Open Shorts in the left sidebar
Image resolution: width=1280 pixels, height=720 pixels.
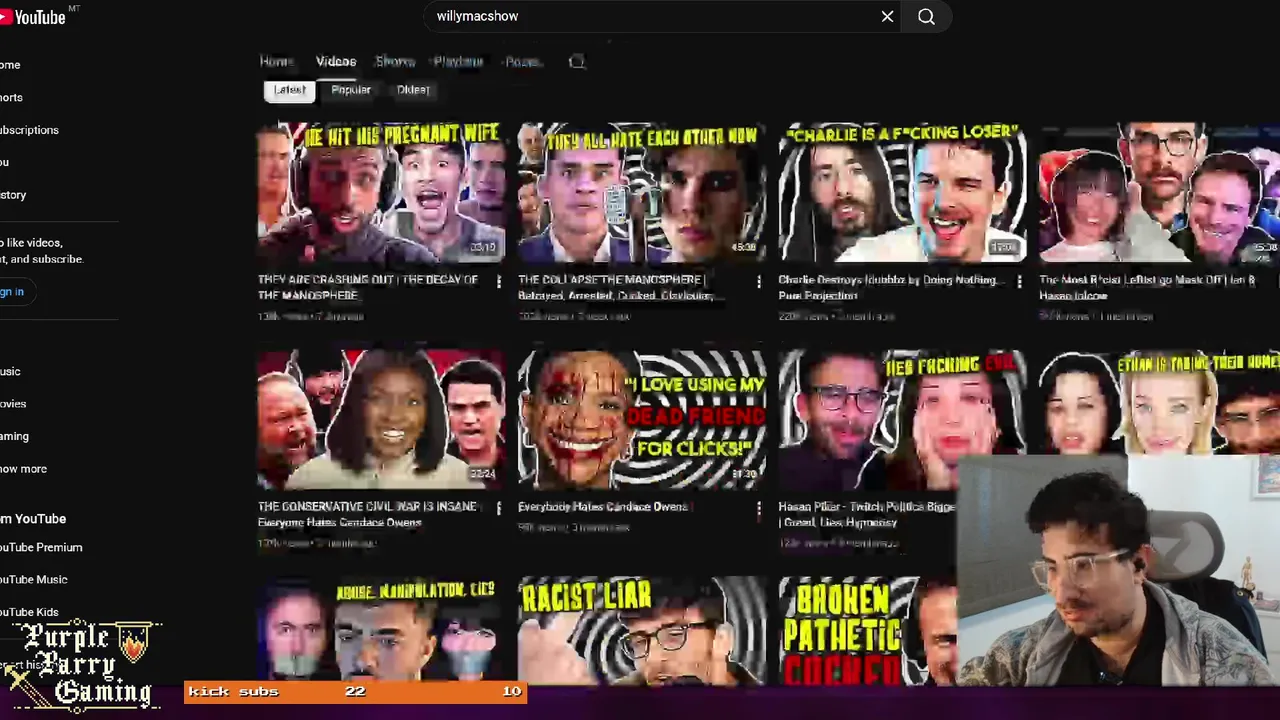coord(11,97)
